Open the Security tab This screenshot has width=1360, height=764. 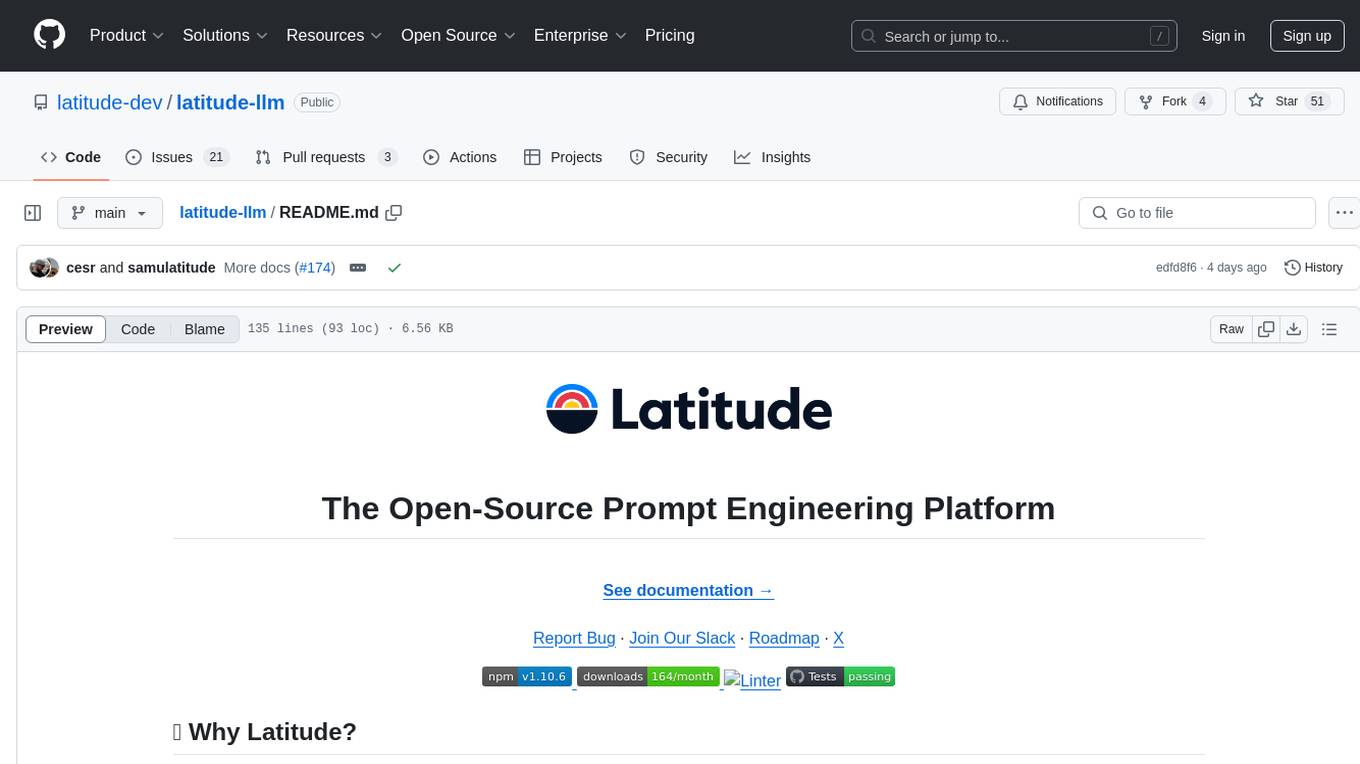668,157
